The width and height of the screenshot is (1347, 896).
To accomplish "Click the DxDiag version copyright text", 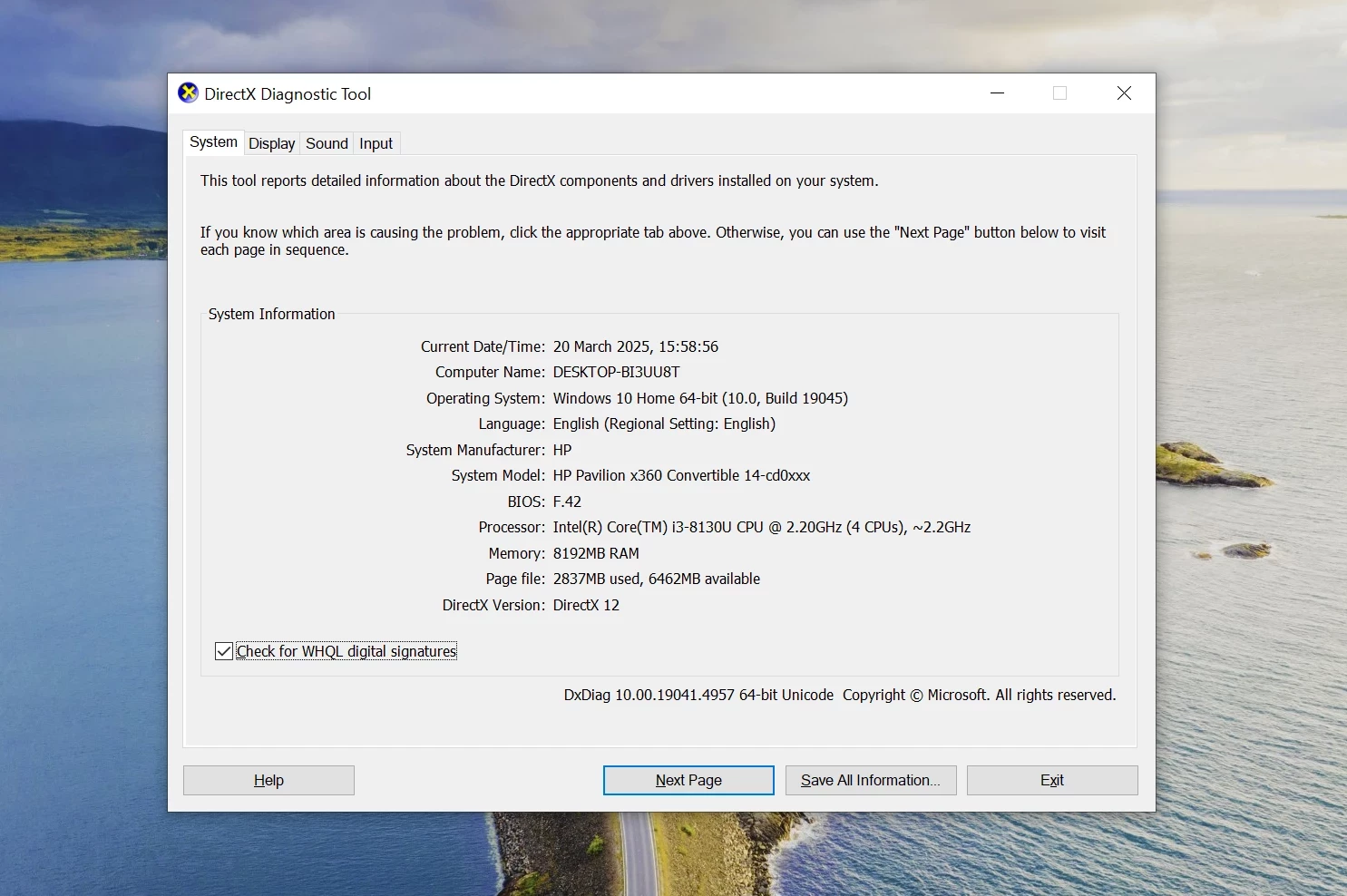I will click(839, 695).
